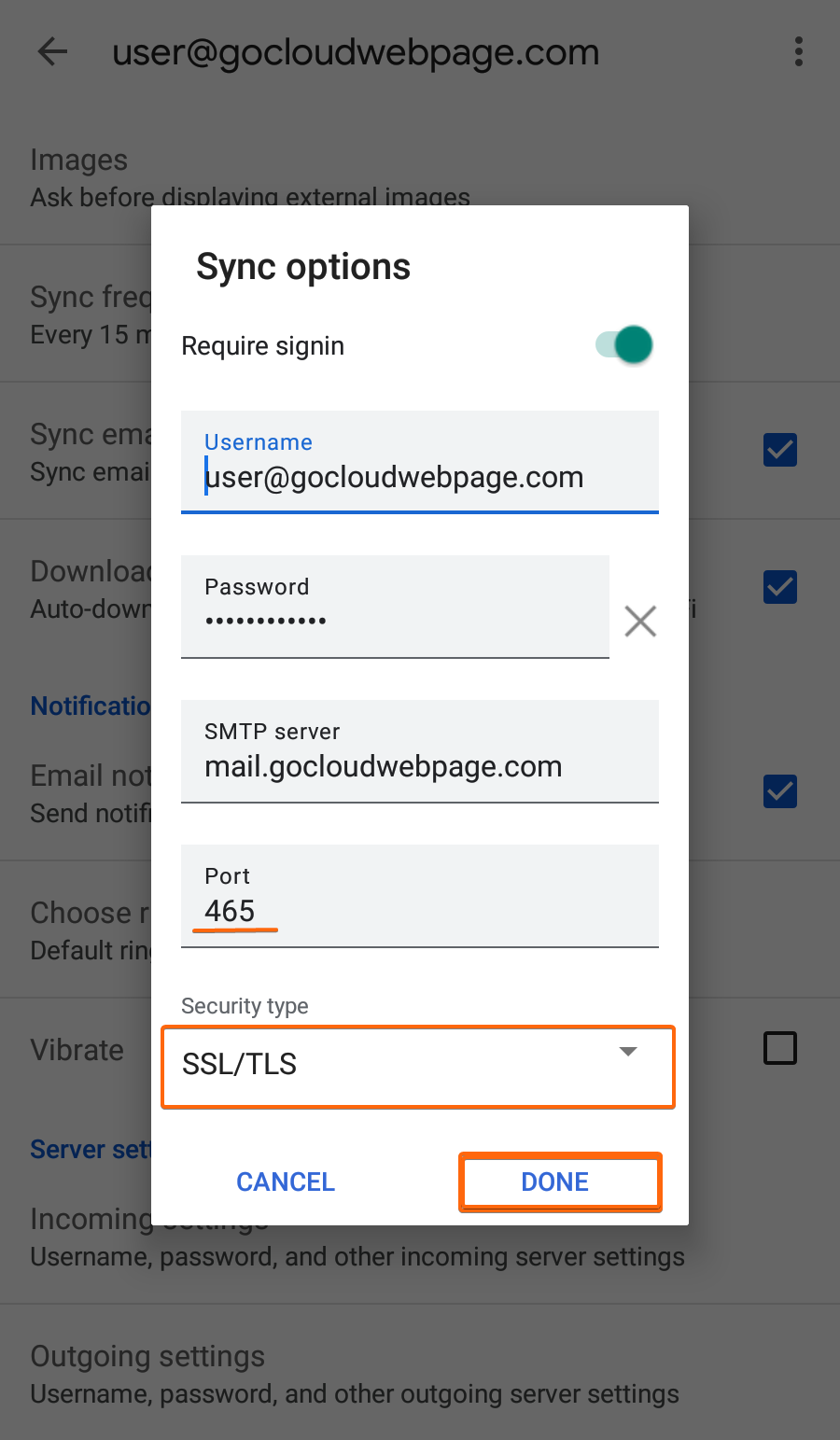Enable the Vibrate checkbox
Image resolution: width=840 pixels, height=1440 pixels.
(x=780, y=1048)
